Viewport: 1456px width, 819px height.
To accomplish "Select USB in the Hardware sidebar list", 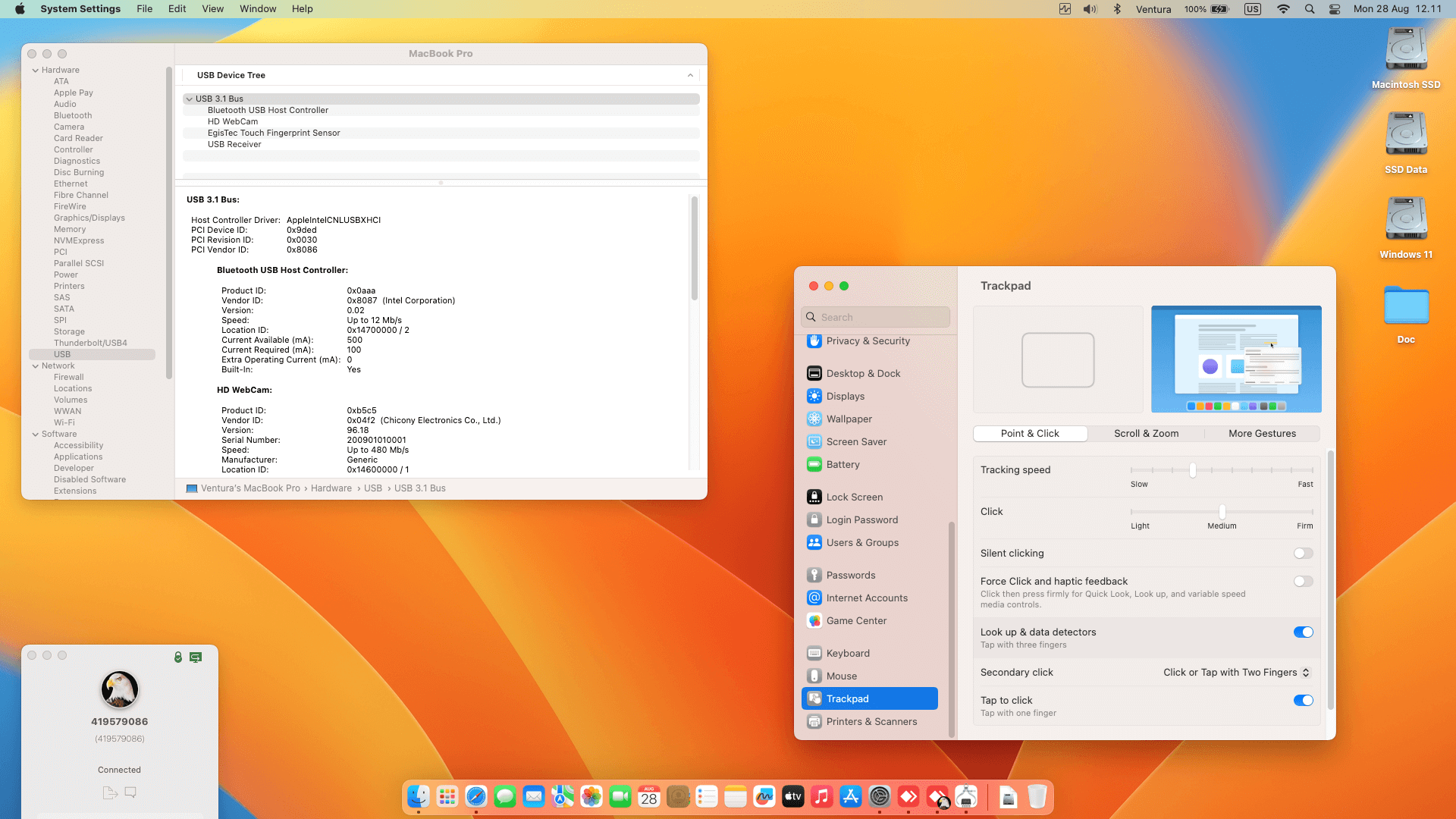I will pyautogui.click(x=63, y=354).
